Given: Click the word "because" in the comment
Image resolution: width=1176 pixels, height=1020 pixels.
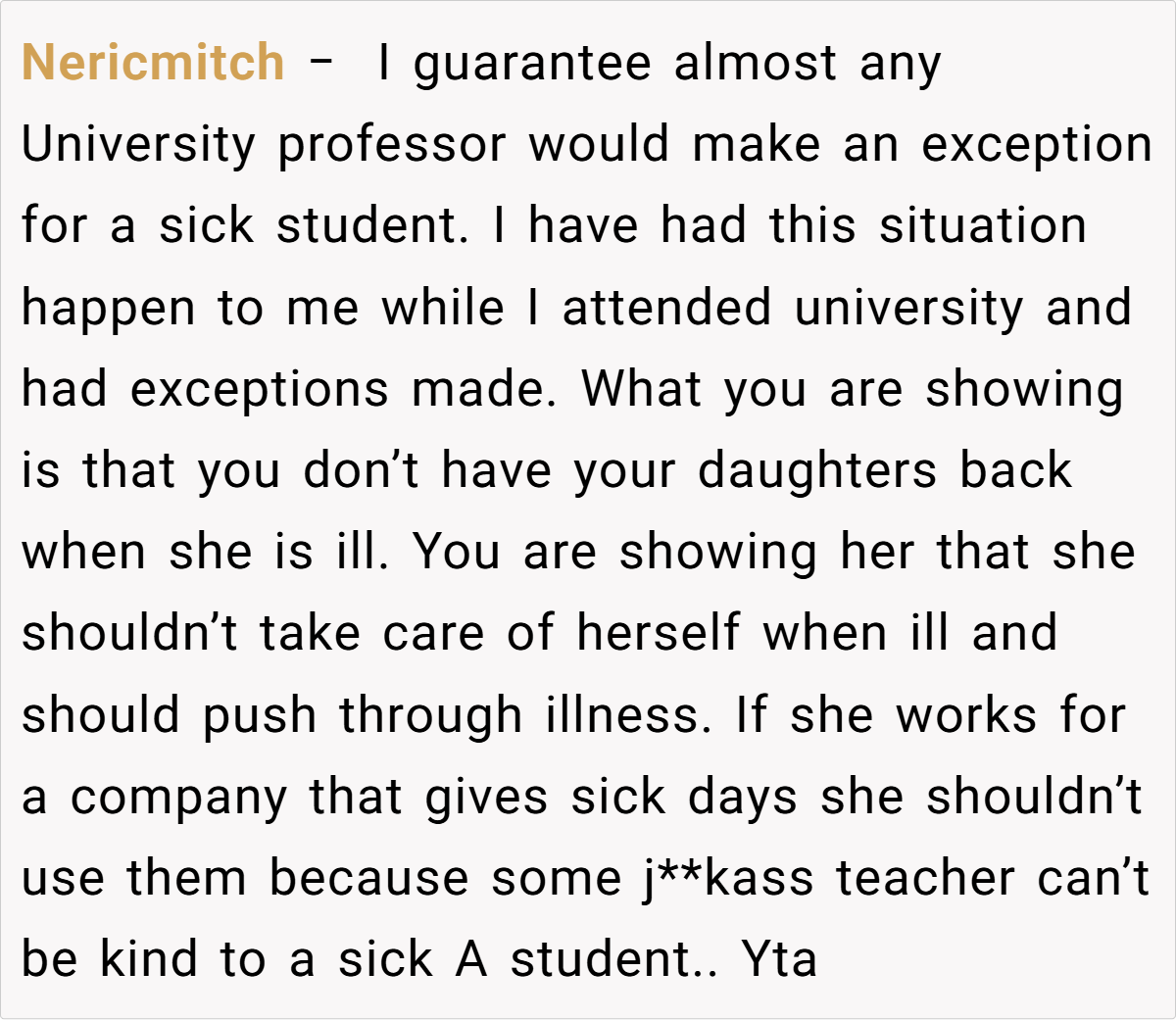Looking at the screenshot, I should (x=368, y=878).
